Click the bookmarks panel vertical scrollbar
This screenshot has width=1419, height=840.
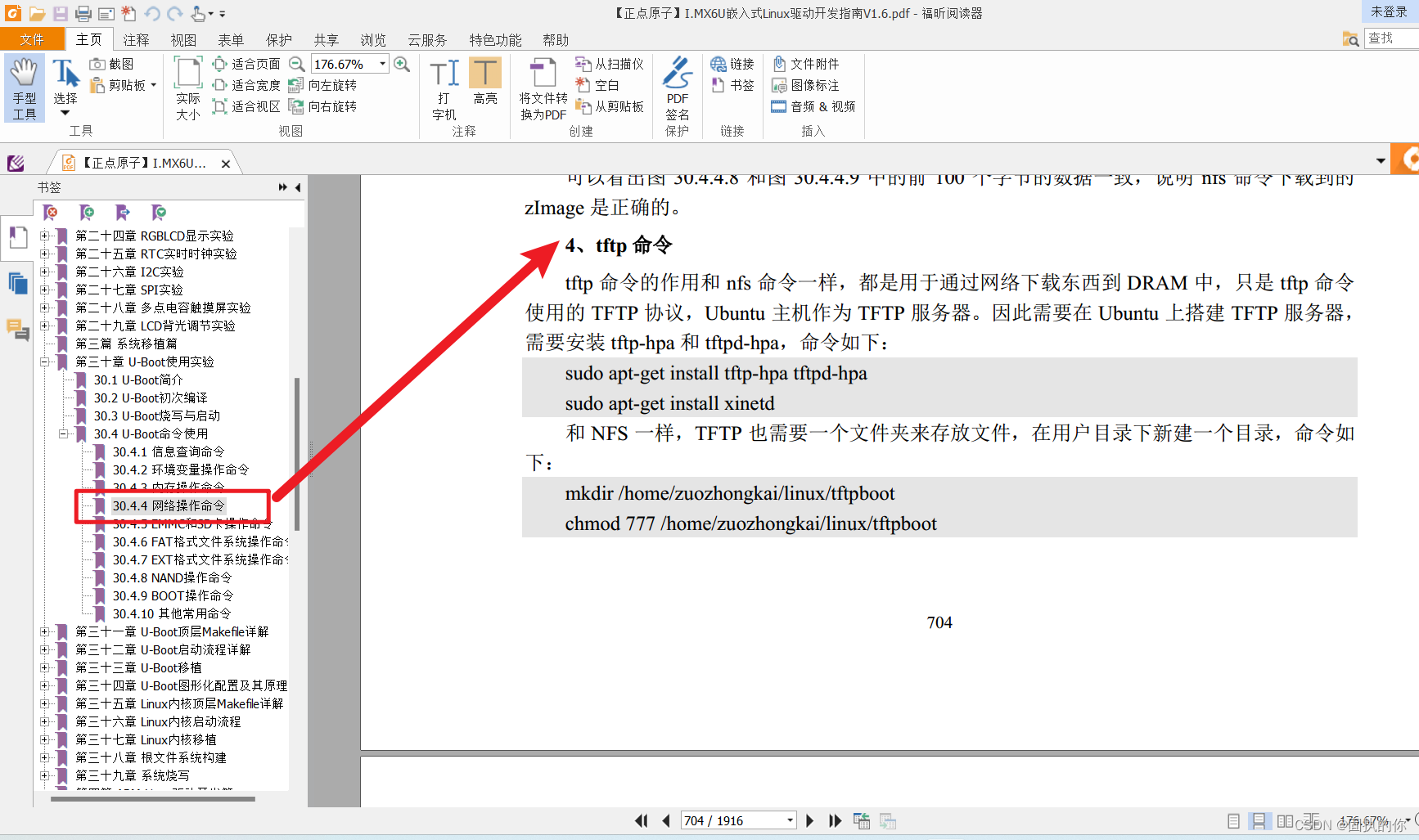click(x=296, y=454)
